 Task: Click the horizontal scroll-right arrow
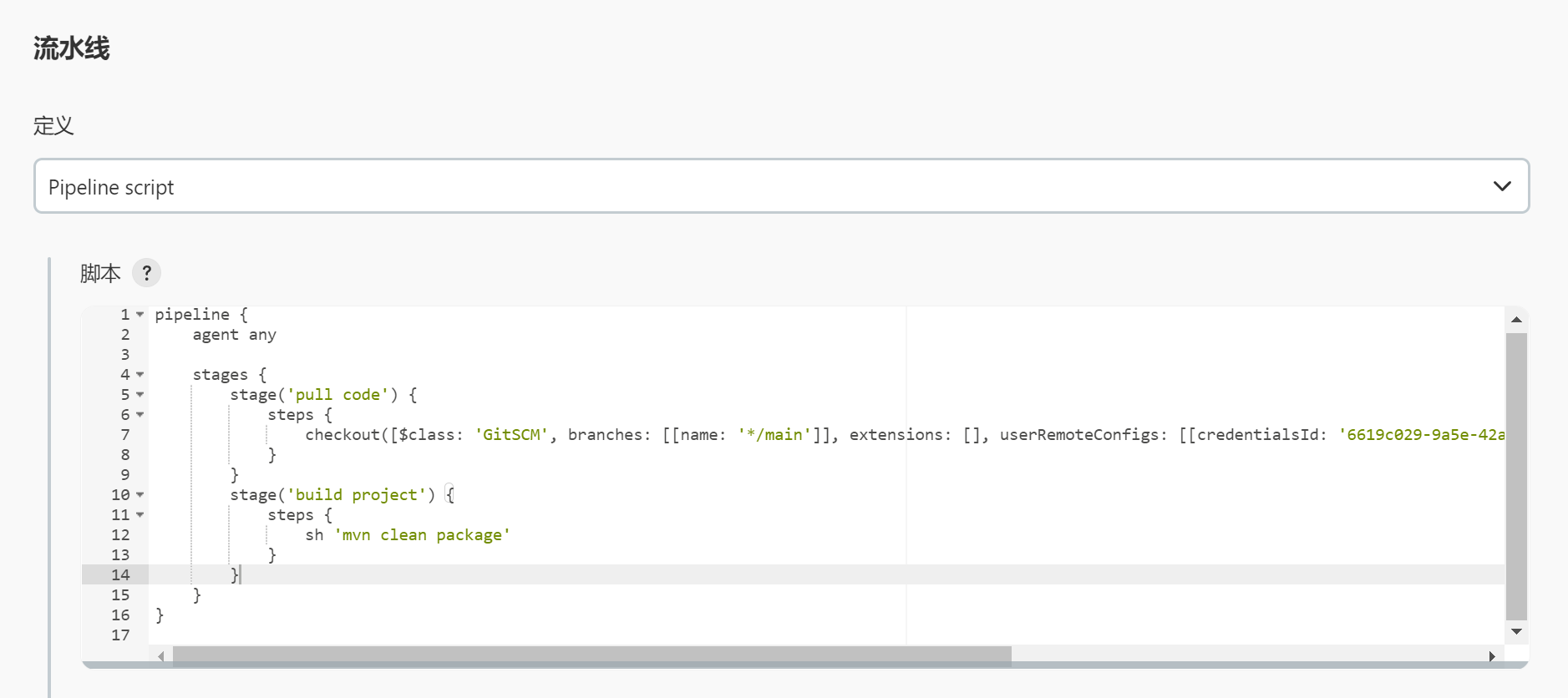(1492, 656)
